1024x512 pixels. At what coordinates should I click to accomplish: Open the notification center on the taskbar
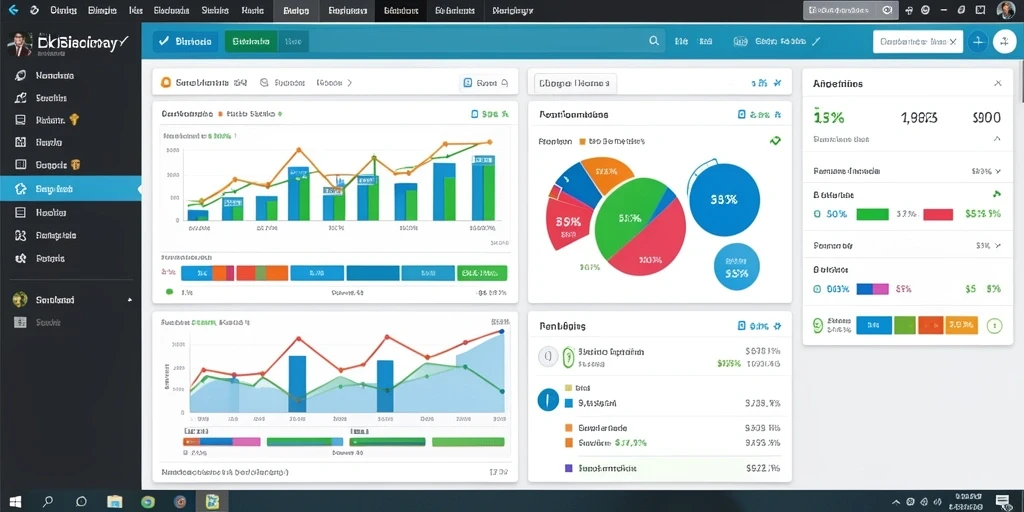coord(1002,502)
